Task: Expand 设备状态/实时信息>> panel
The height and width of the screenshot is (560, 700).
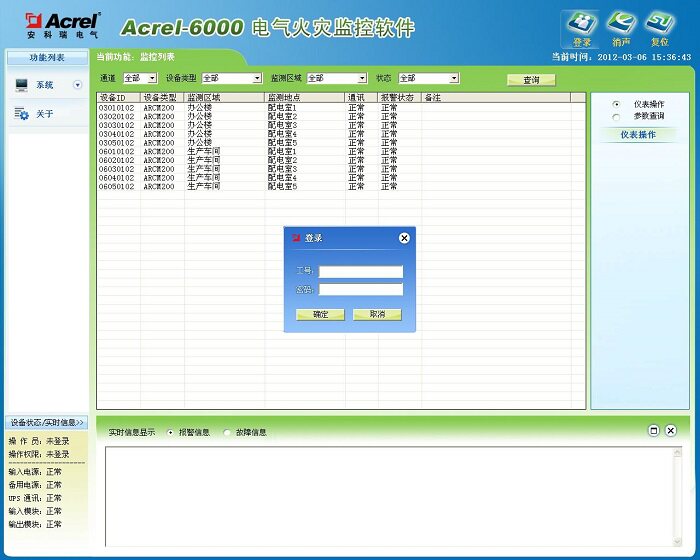Action: coord(47,422)
